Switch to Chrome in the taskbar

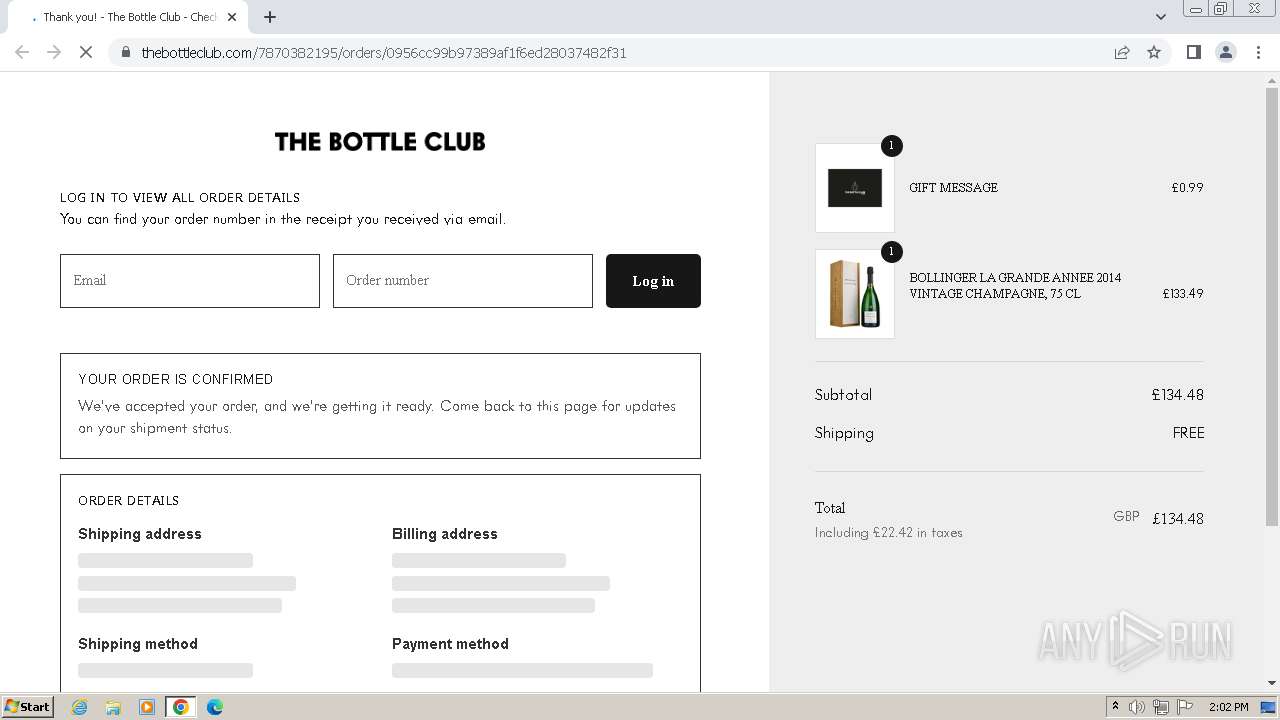pyautogui.click(x=181, y=707)
